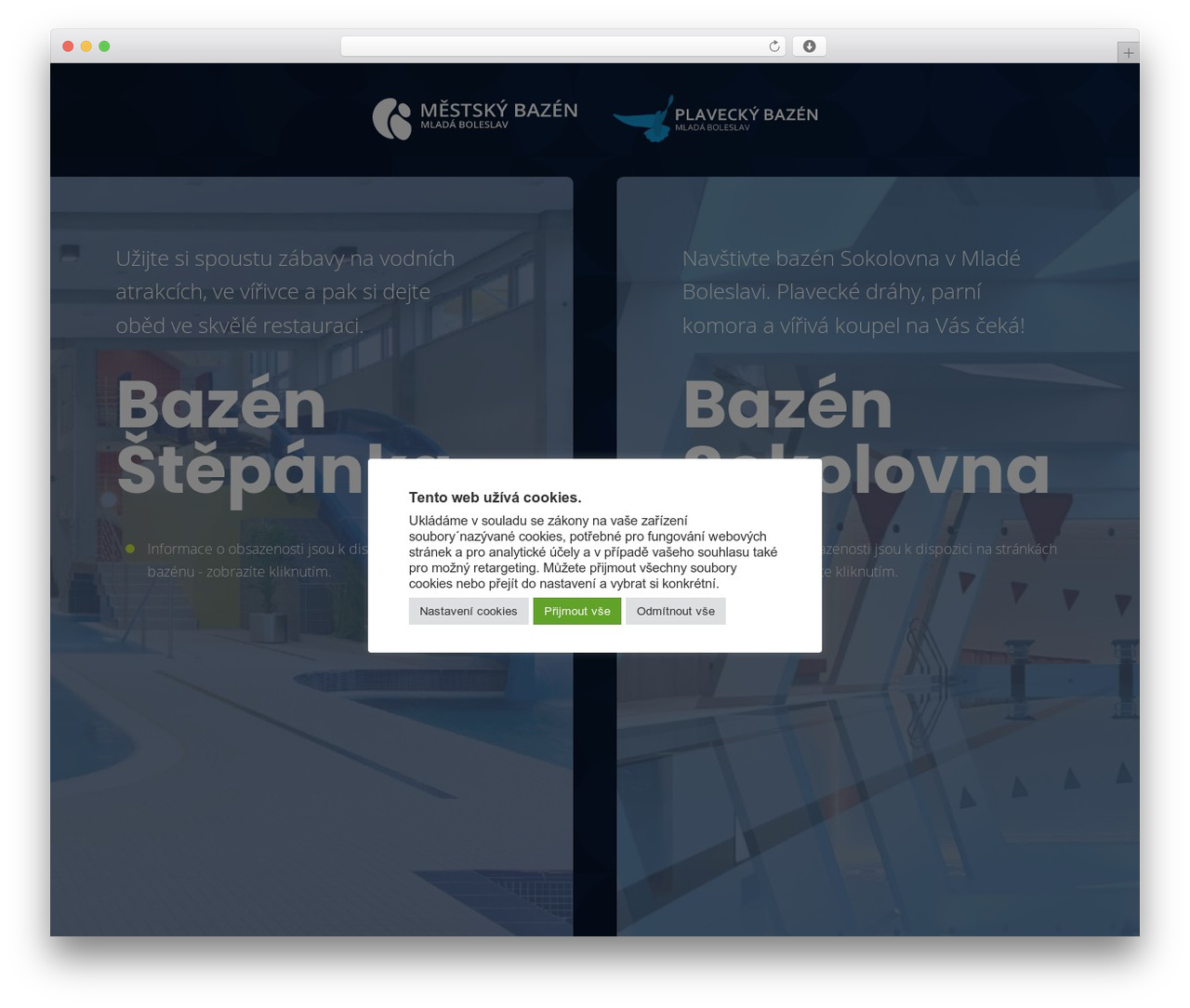This screenshot has width=1190, height=1008.
Task: Open Nastavení cookies settings
Action: tap(469, 611)
